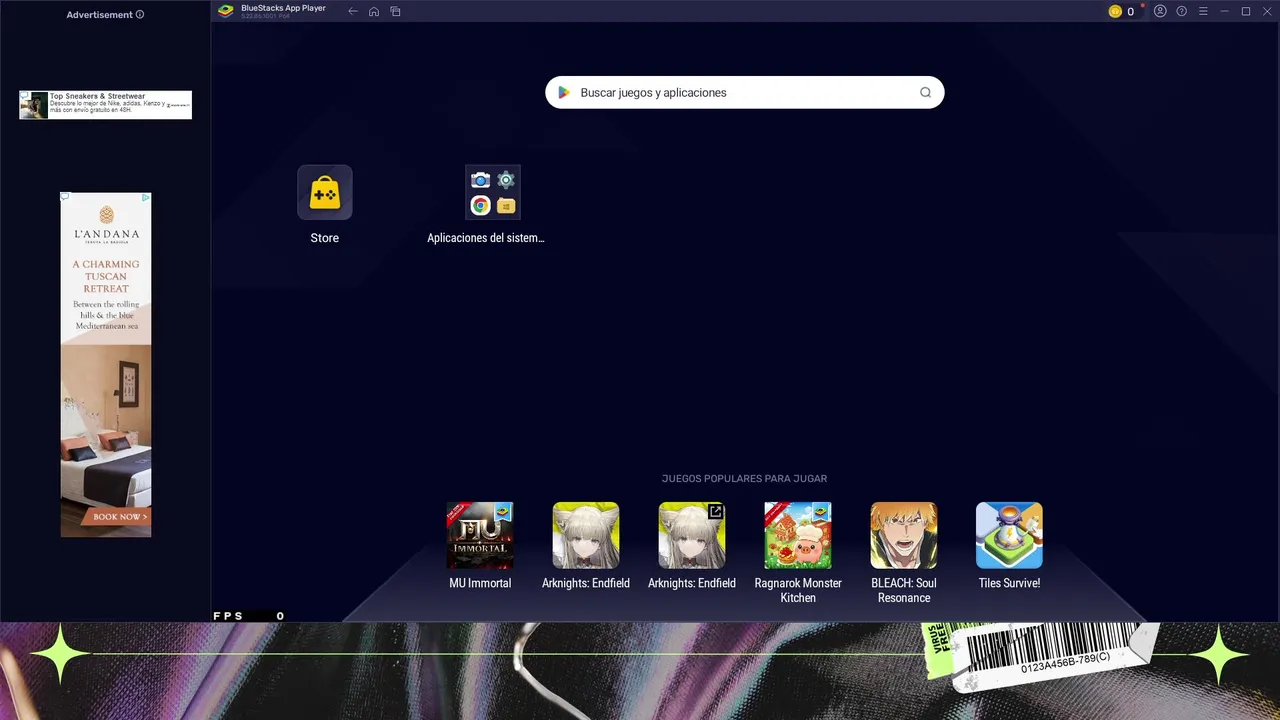Click the Aplicaciones del sistema label
Viewport: 1280px width, 720px height.
click(486, 238)
